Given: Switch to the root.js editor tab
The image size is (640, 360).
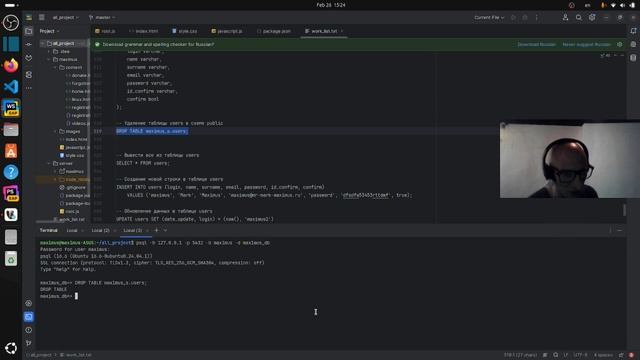Looking at the screenshot, I should pyautogui.click(x=105, y=31).
